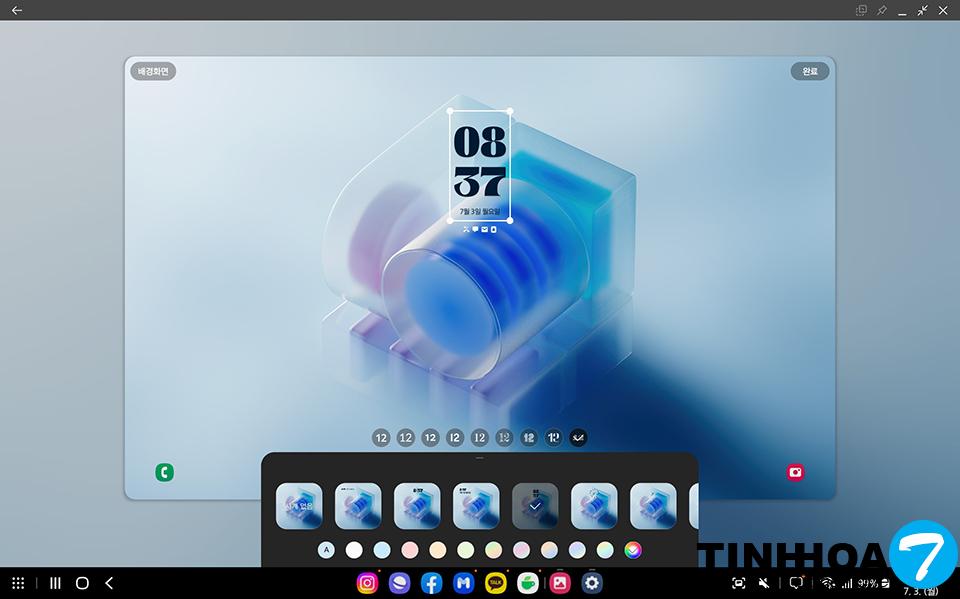This screenshot has width=960, height=599.
Task: Select the auto color 'A' swatch
Action: pos(326,549)
